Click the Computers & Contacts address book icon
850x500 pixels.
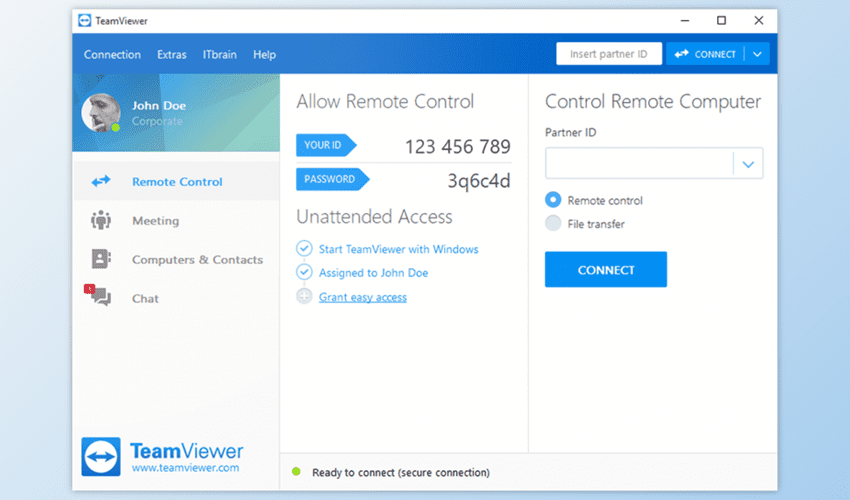coord(101,259)
